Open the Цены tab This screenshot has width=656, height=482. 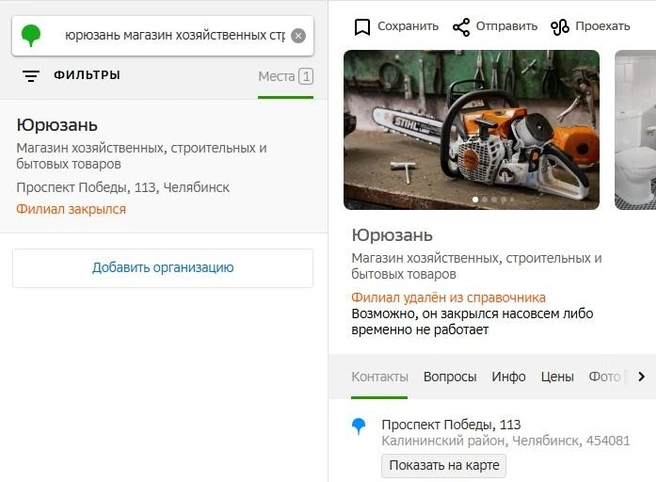click(557, 377)
